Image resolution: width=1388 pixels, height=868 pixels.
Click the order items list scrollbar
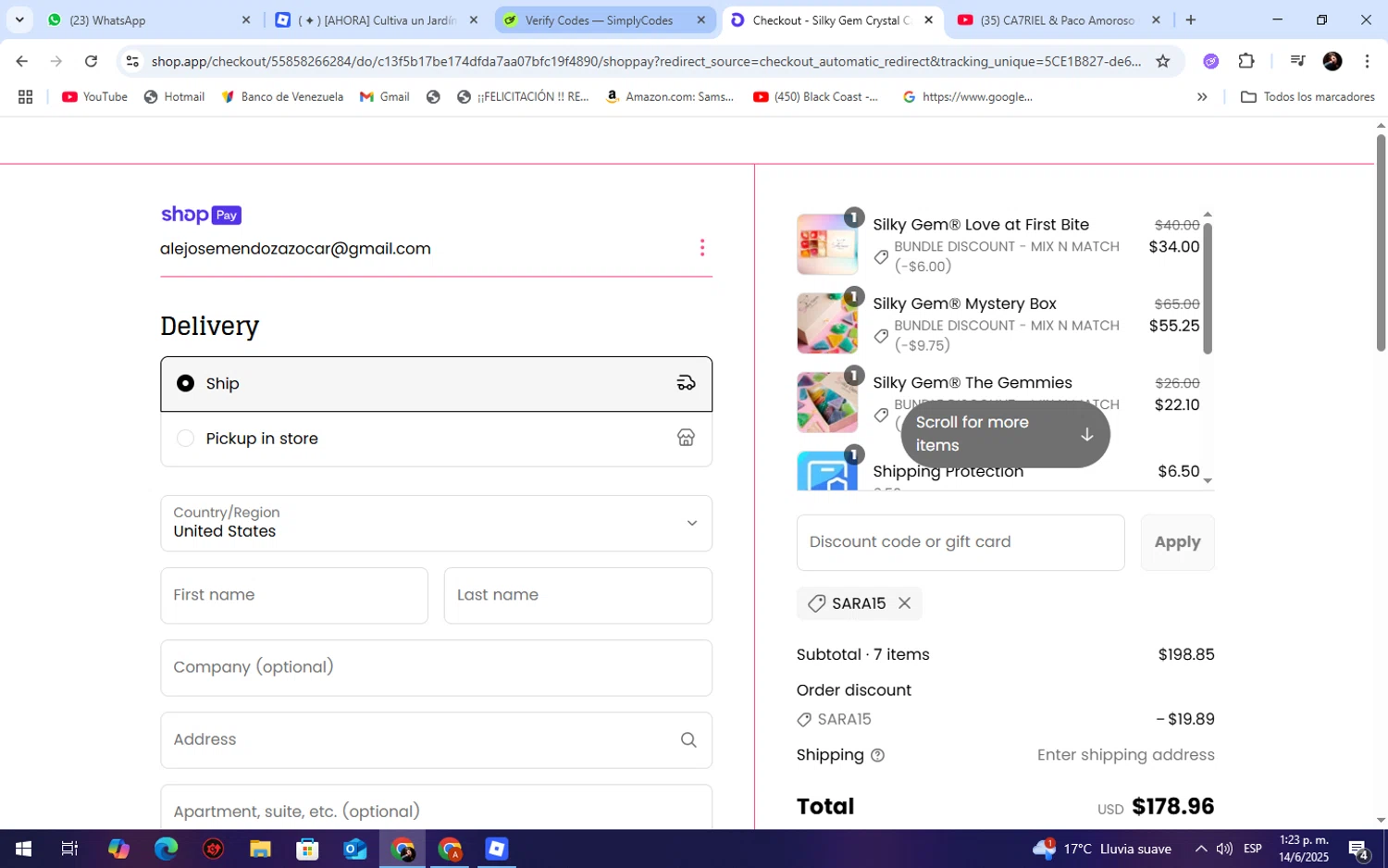(1207, 288)
